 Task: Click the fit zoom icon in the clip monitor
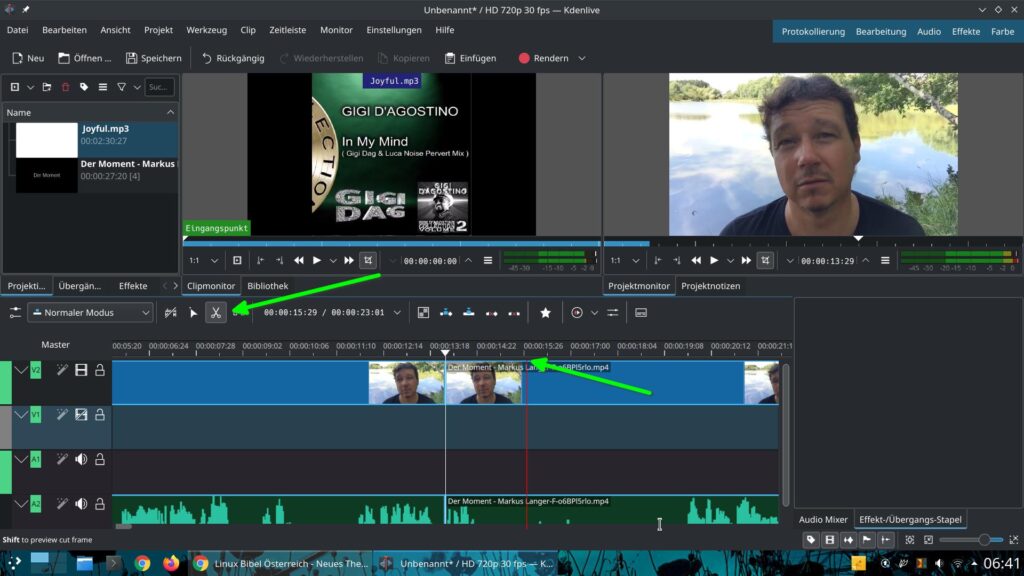[x=237, y=261]
